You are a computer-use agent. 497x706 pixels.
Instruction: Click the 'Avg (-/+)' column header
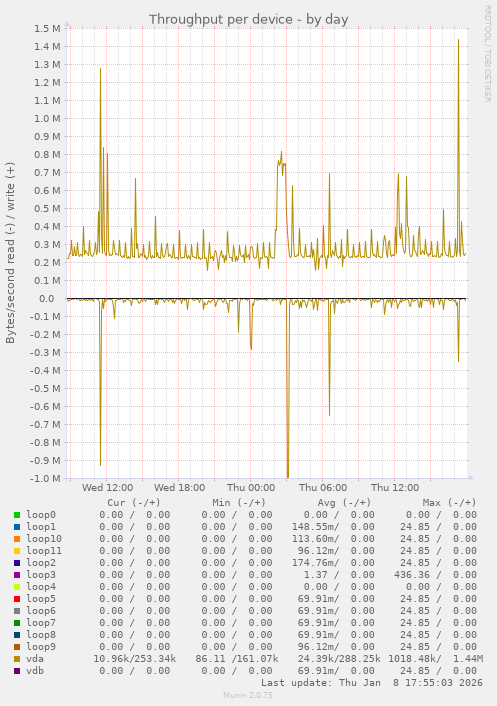coord(344,502)
